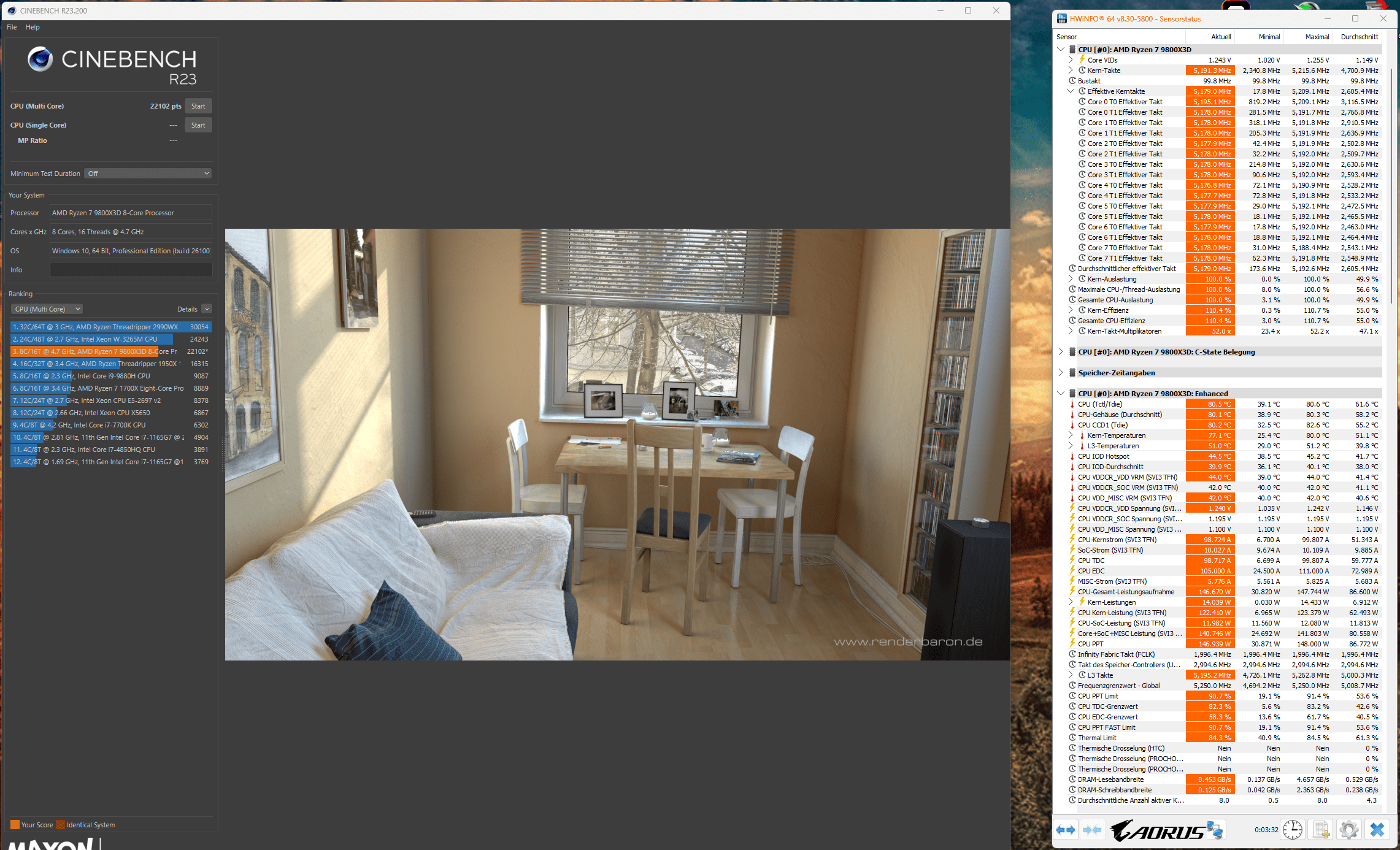
Task: Expand the Kern-Temperaturen sensor row
Action: pos(1071,435)
